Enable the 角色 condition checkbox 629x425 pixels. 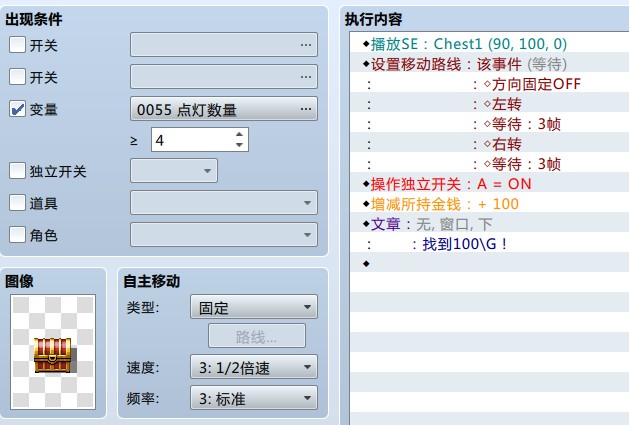click(x=17, y=234)
